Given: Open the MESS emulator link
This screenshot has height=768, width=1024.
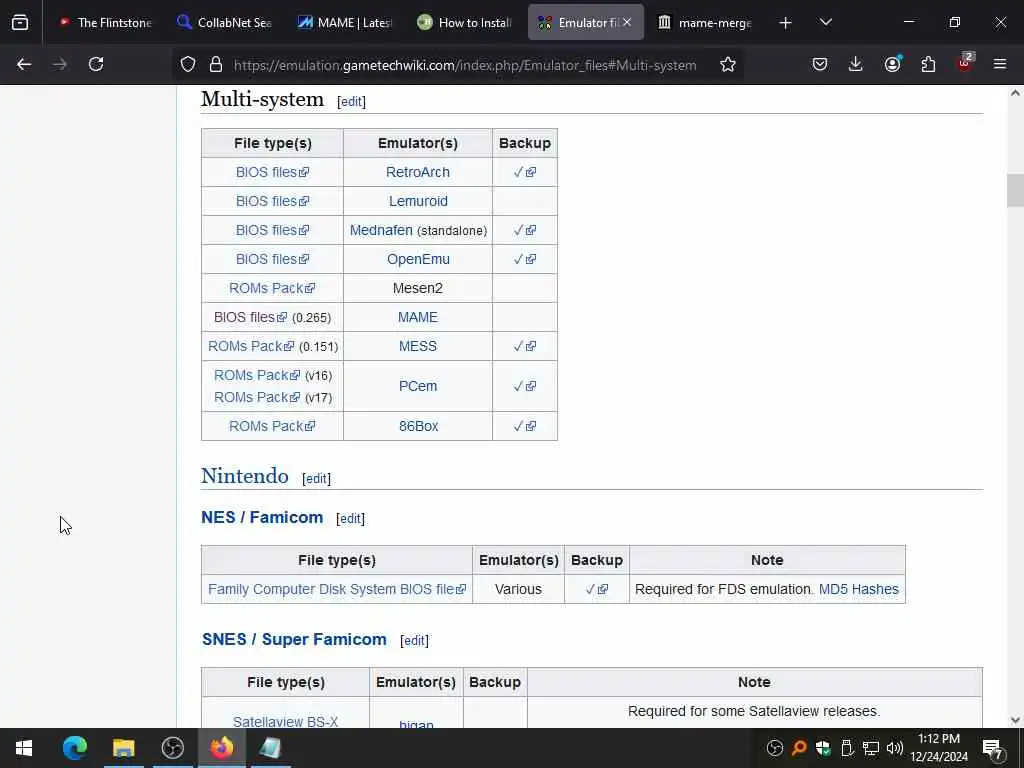Looking at the screenshot, I should coord(418,346).
